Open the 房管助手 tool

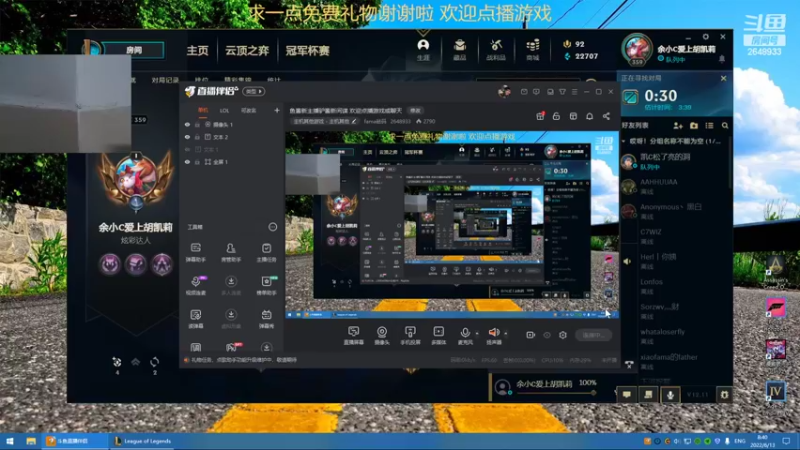tap(231, 252)
